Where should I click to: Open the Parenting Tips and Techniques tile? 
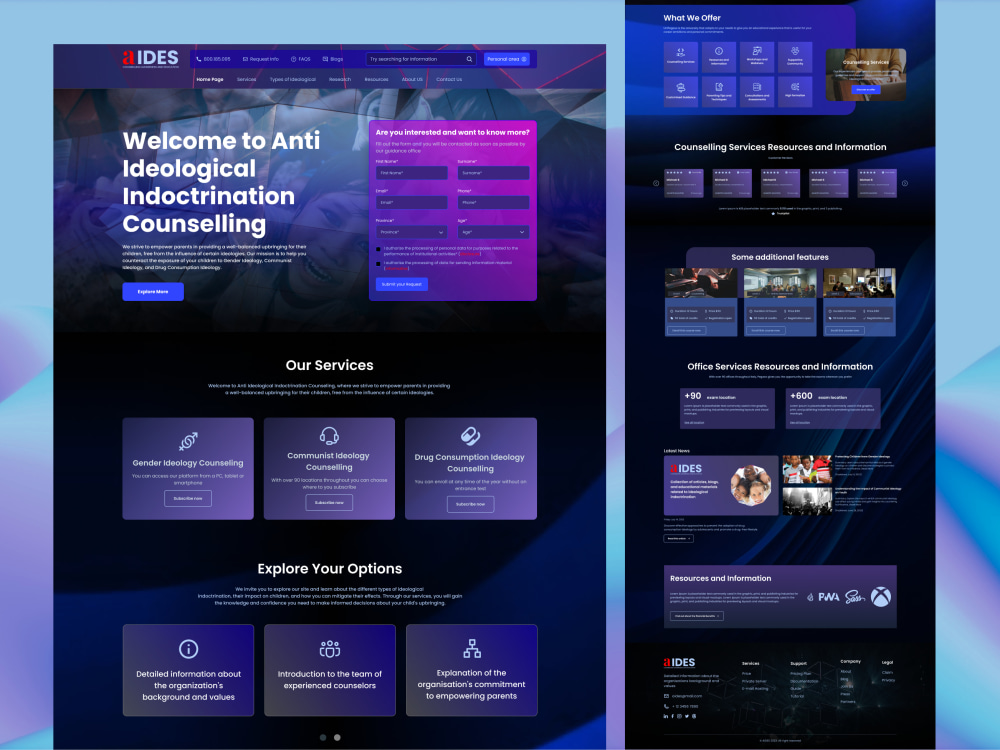[719, 91]
